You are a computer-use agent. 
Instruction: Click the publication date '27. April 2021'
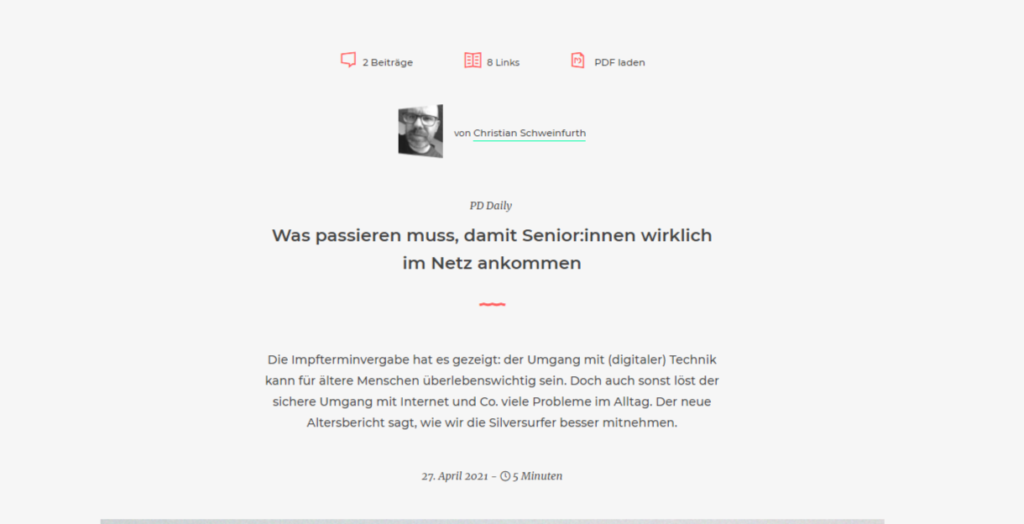(455, 476)
